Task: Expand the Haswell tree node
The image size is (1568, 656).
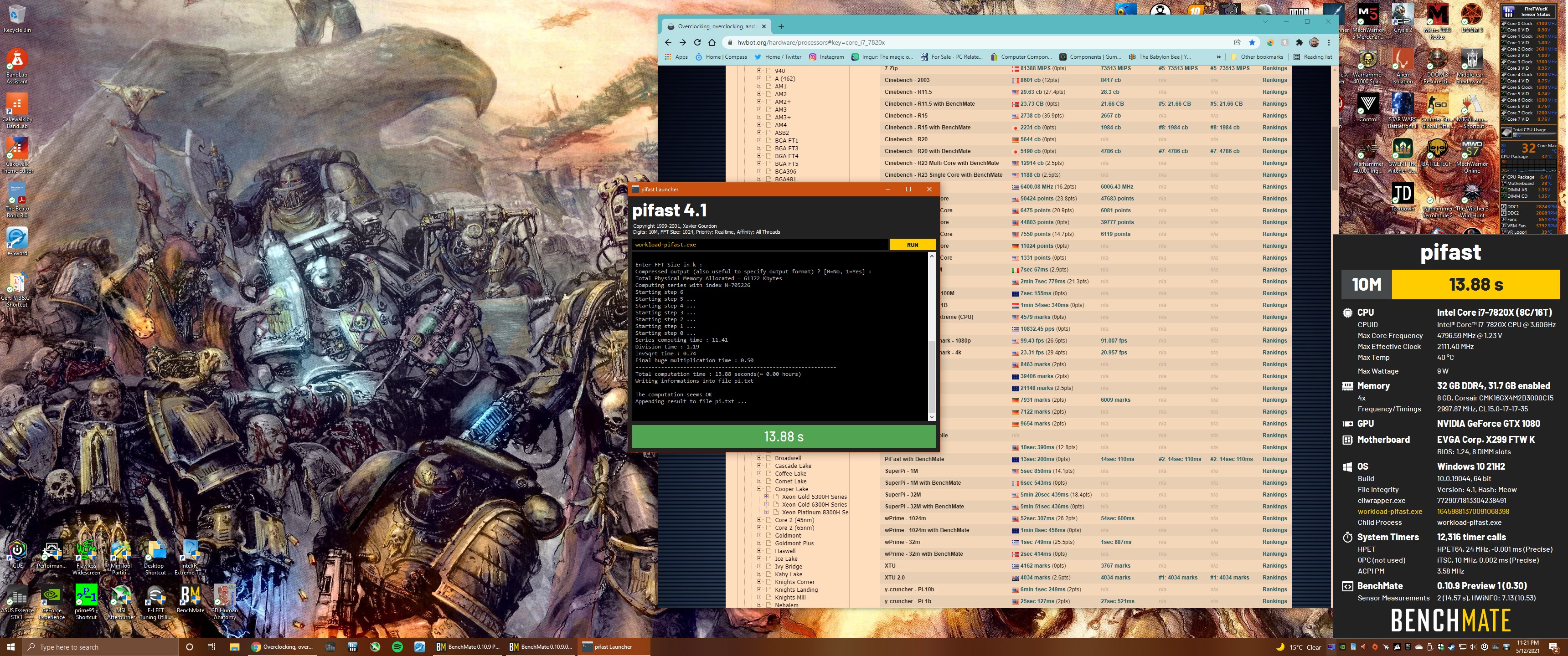Action: [759, 551]
